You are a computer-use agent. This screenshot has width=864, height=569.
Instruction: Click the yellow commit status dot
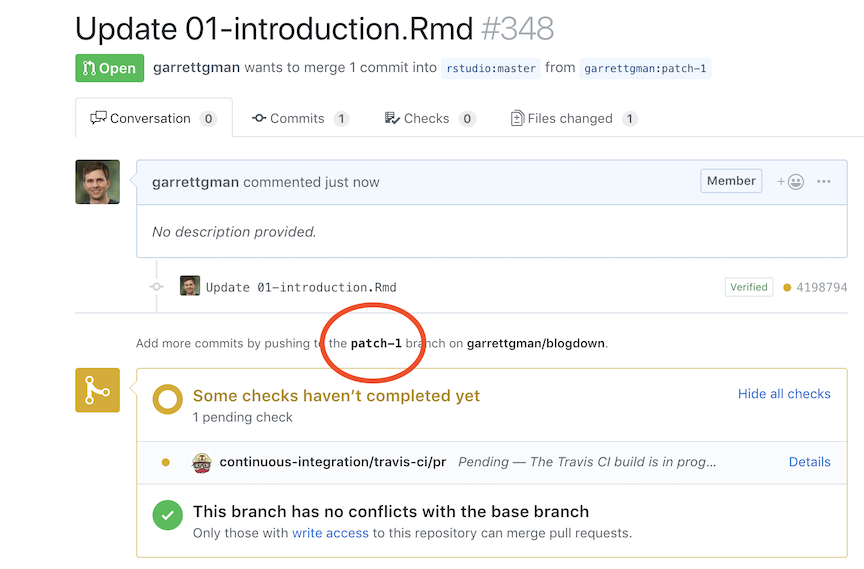787,288
